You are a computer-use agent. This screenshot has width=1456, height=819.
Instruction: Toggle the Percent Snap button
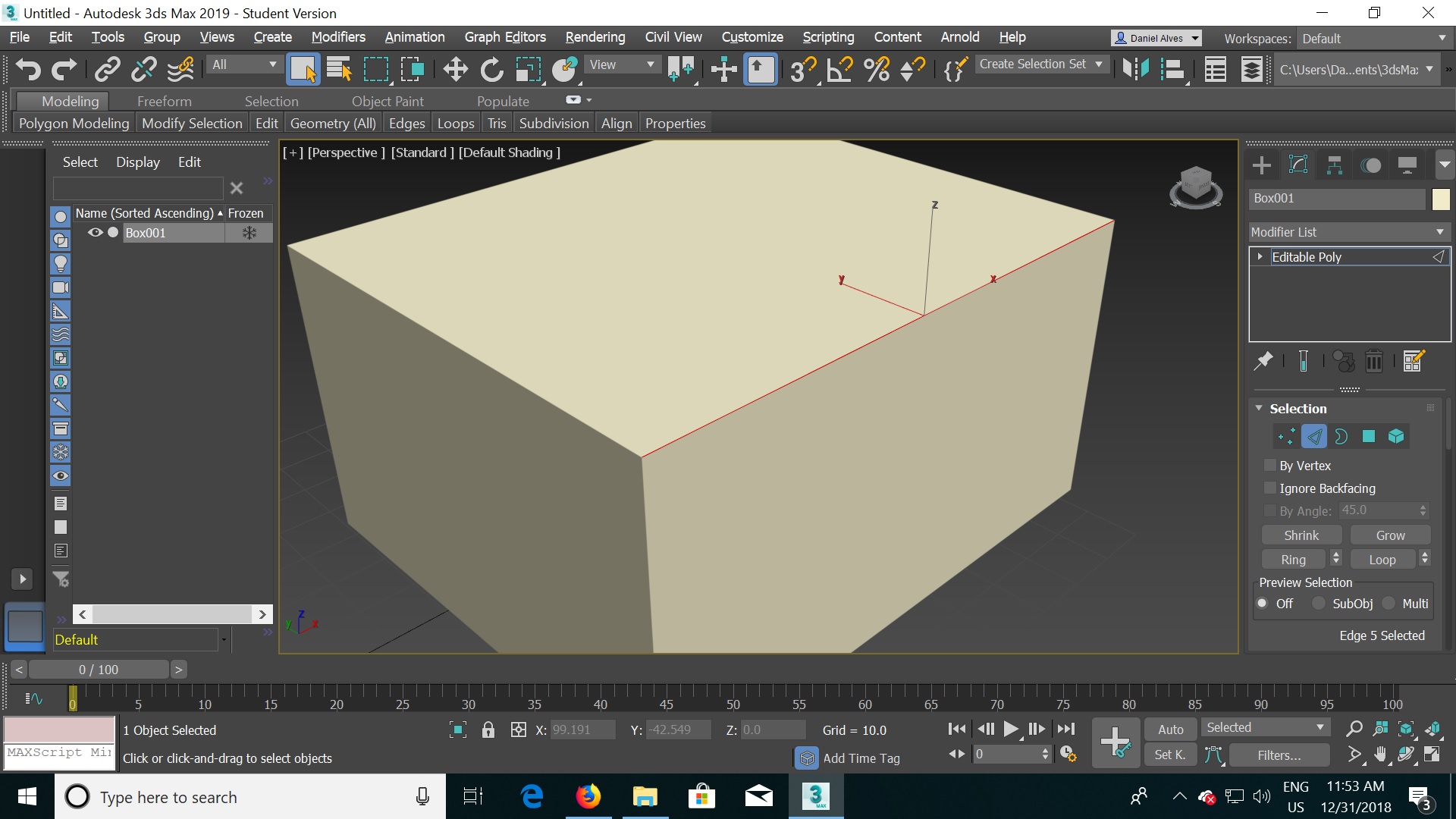click(877, 70)
